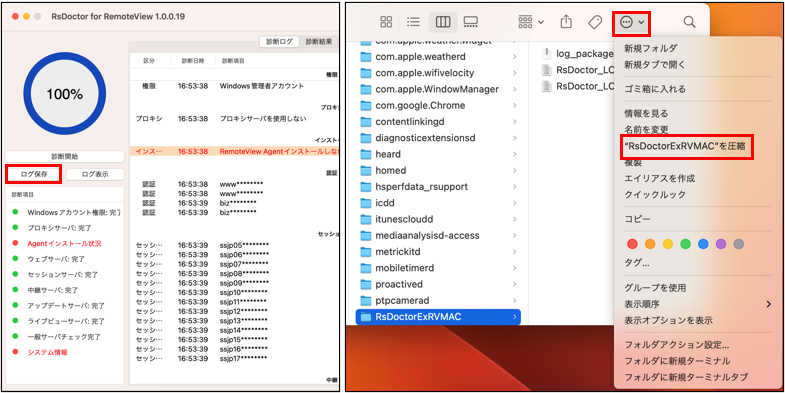This screenshot has height=393, width=785.
Task: Expand the proactived folder chevron
Action: (x=515, y=284)
